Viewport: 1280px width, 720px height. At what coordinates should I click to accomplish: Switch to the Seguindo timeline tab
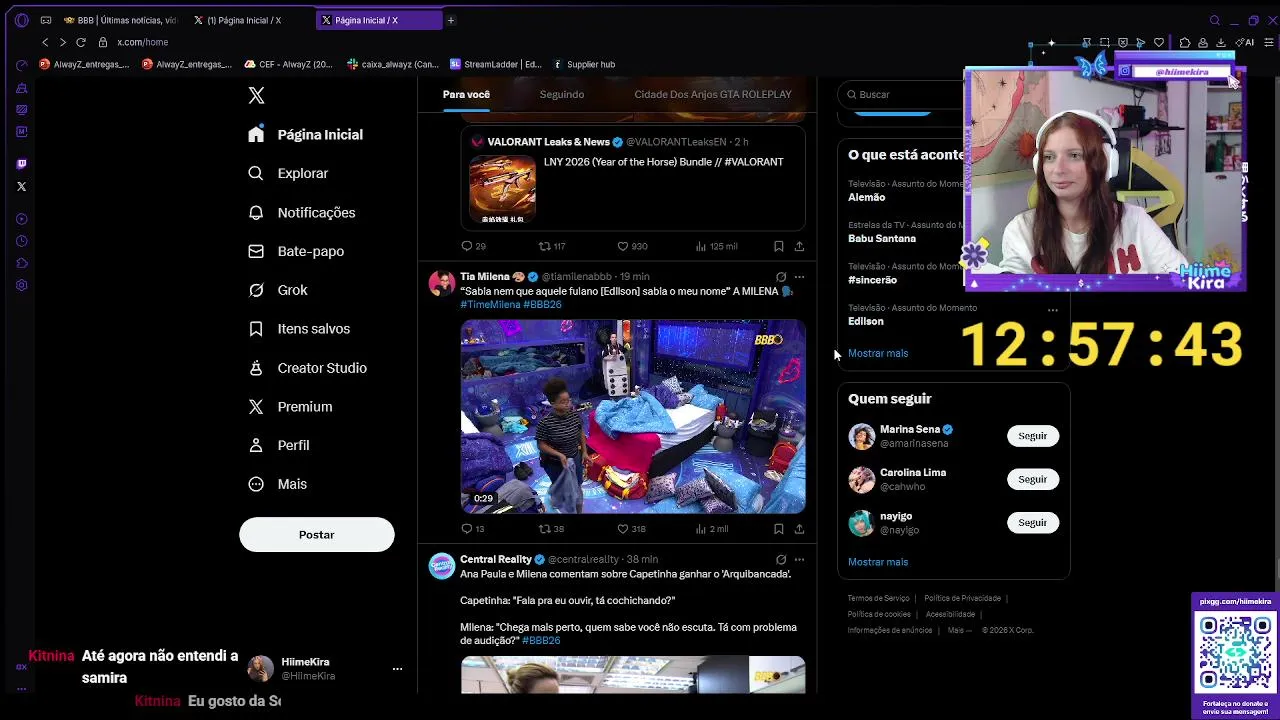tap(562, 94)
